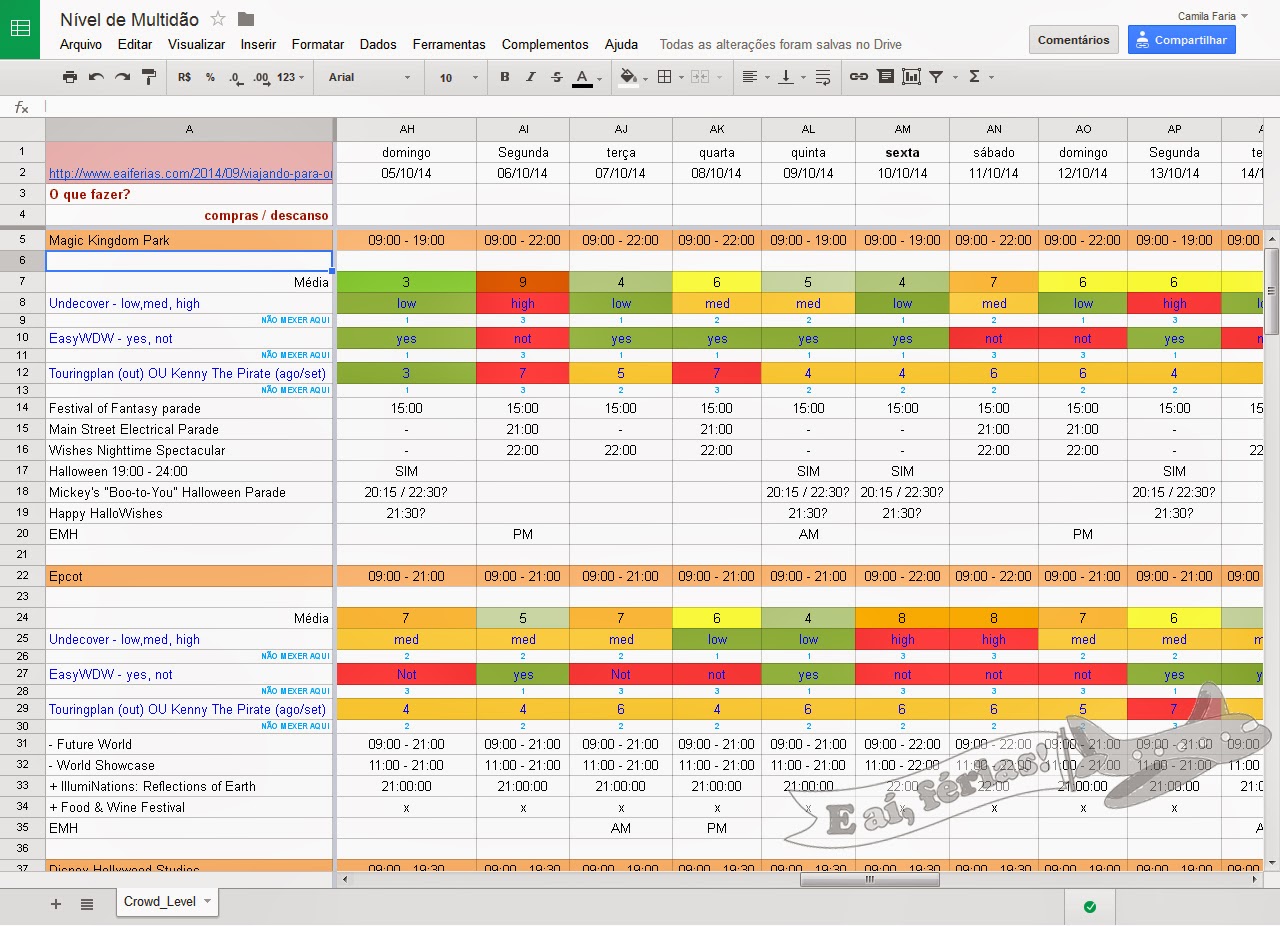Screen dimensions: 1280x926
Task: Expand the functions sigma dropdown arrow
Action: click(991, 78)
